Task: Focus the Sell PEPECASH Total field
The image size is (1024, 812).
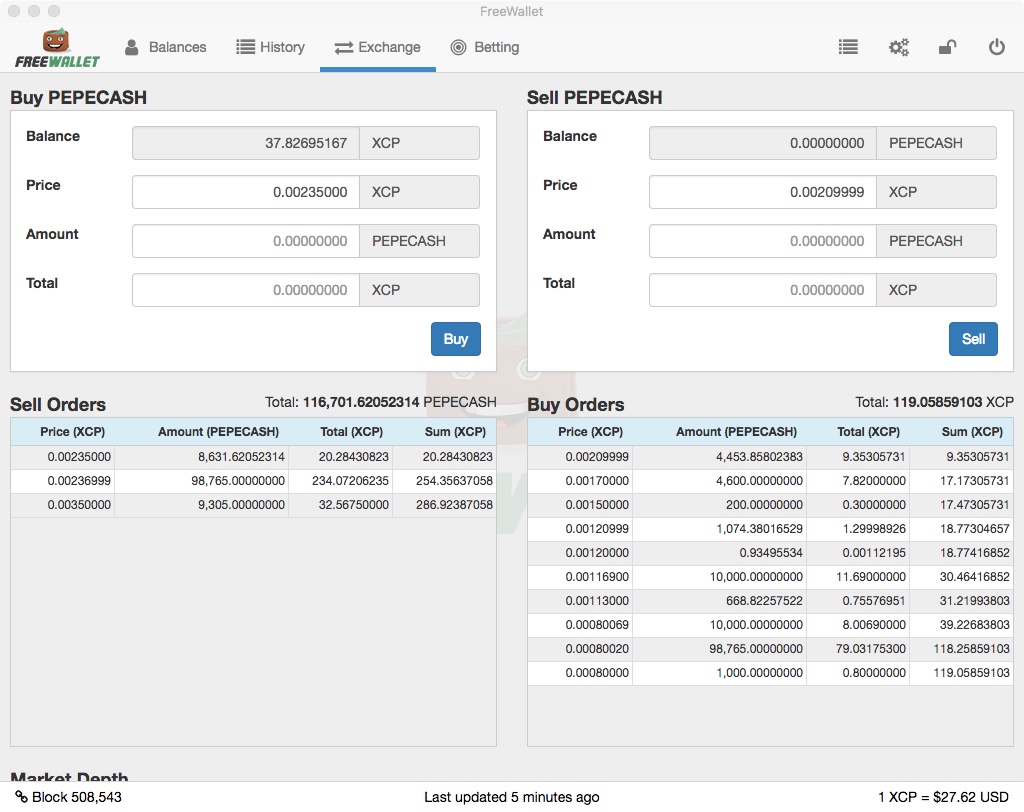Action: pyautogui.click(x=763, y=290)
